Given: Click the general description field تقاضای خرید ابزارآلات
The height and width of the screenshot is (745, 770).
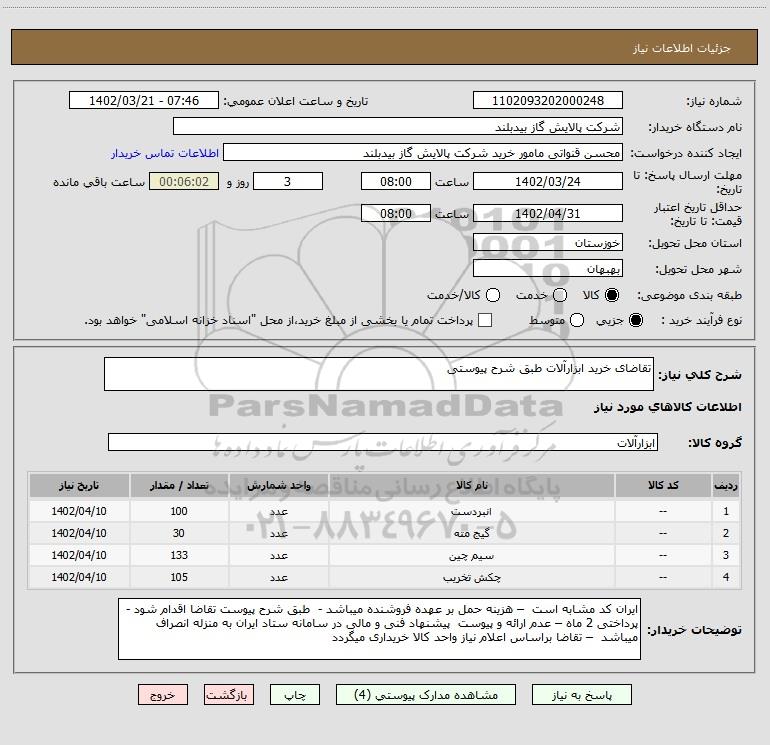Looking at the screenshot, I should pyautogui.click(x=379, y=374).
